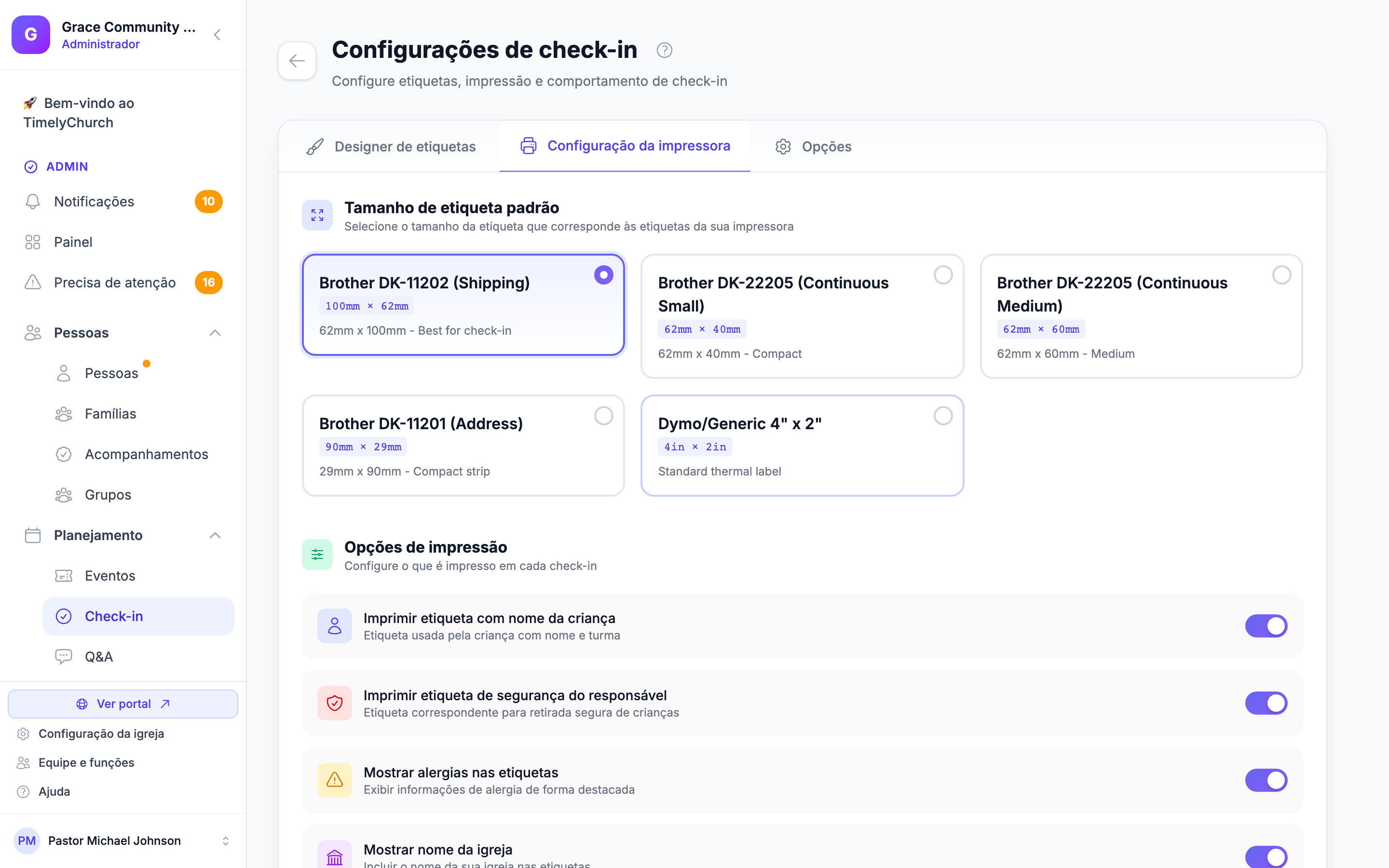The width and height of the screenshot is (1389, 868).
Task: Click the Eventos ticket icon
Action: tap(64, 576)
